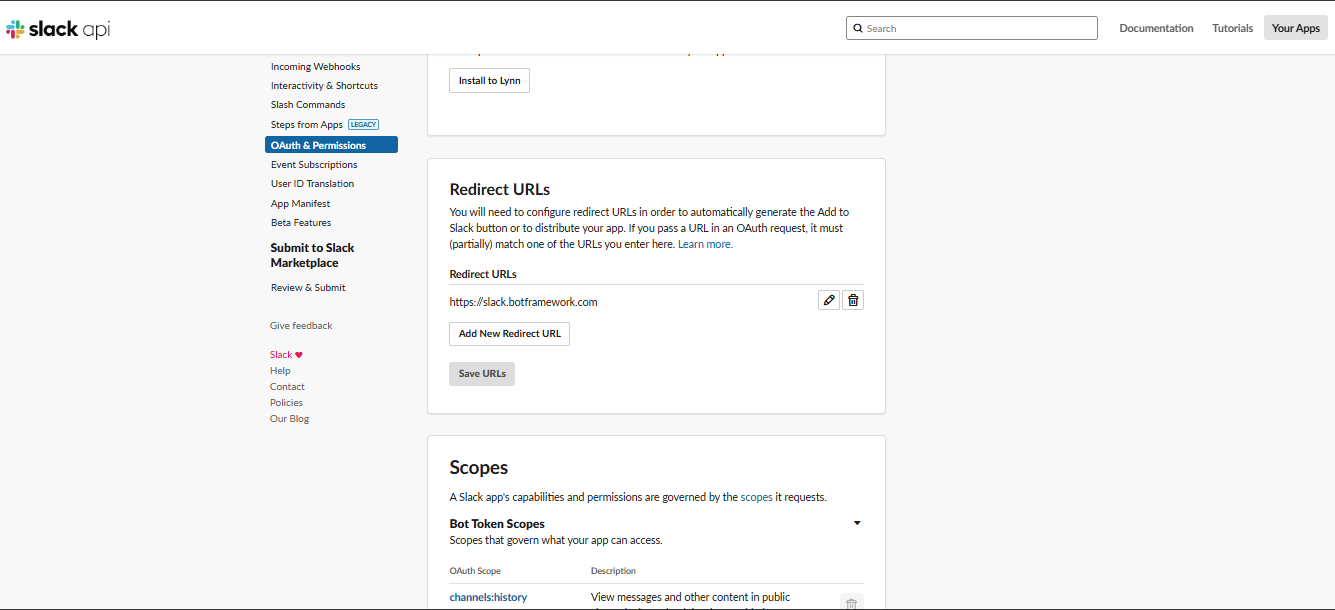Viewport: 1335px width, 610px height.
Task: Collapse the Bot Token Scopes section
Action: coord(856,522)
